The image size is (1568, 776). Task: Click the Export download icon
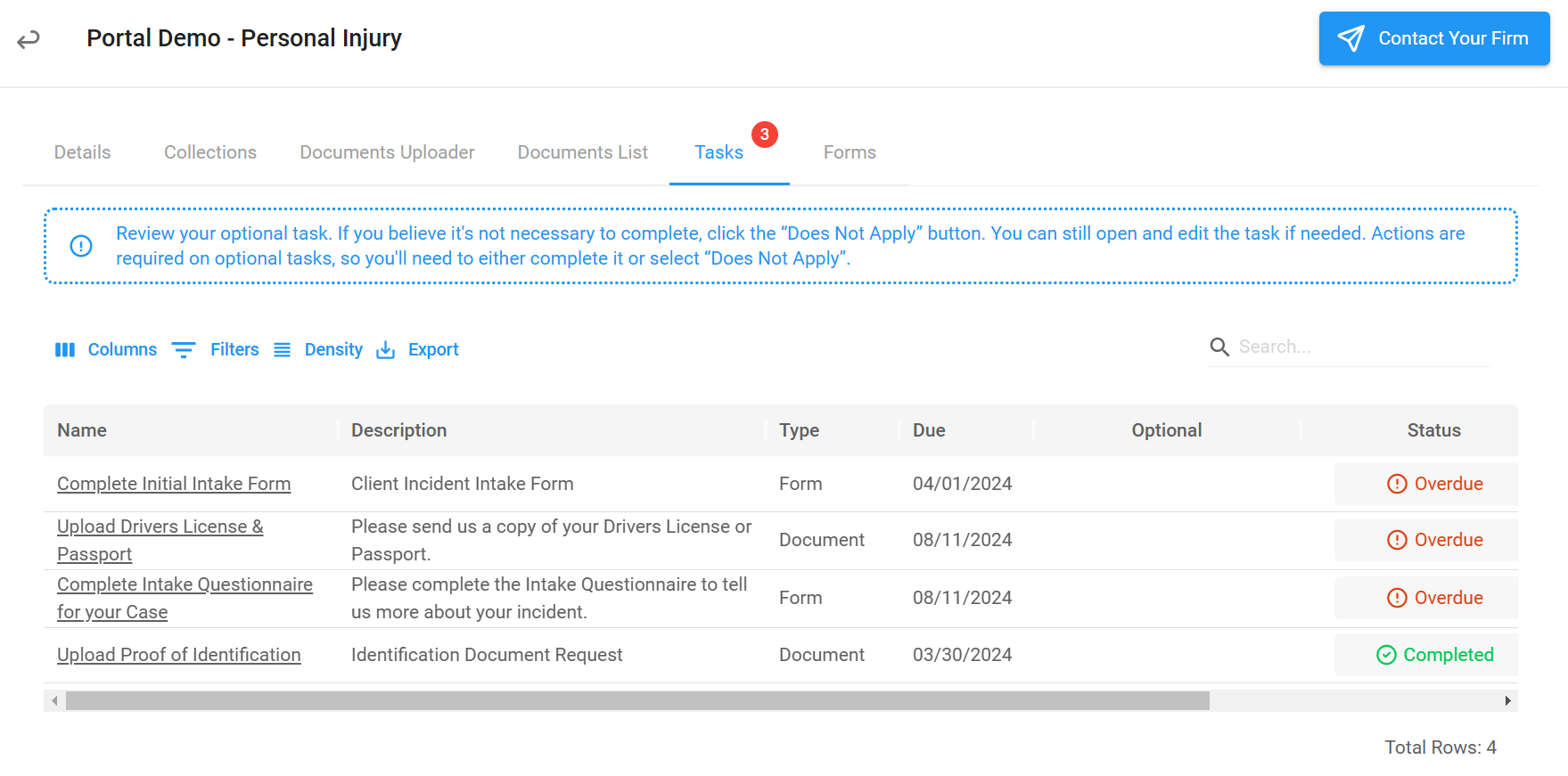click(385, 350)
